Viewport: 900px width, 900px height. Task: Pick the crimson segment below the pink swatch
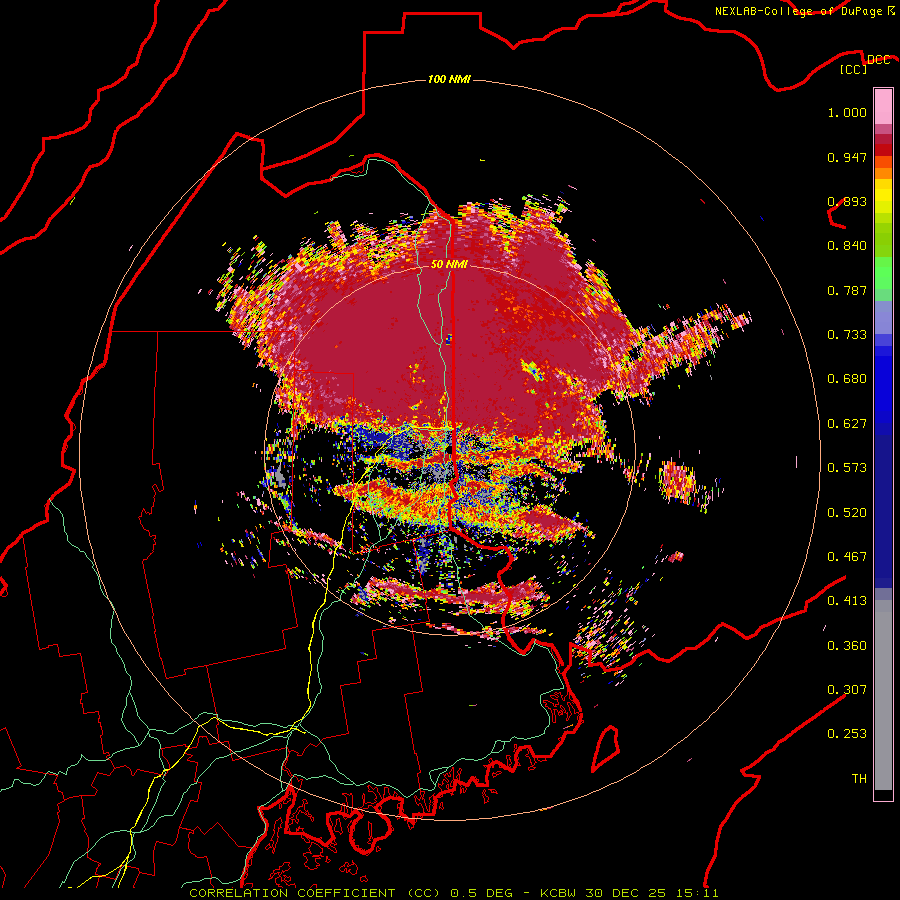point(883,139)
